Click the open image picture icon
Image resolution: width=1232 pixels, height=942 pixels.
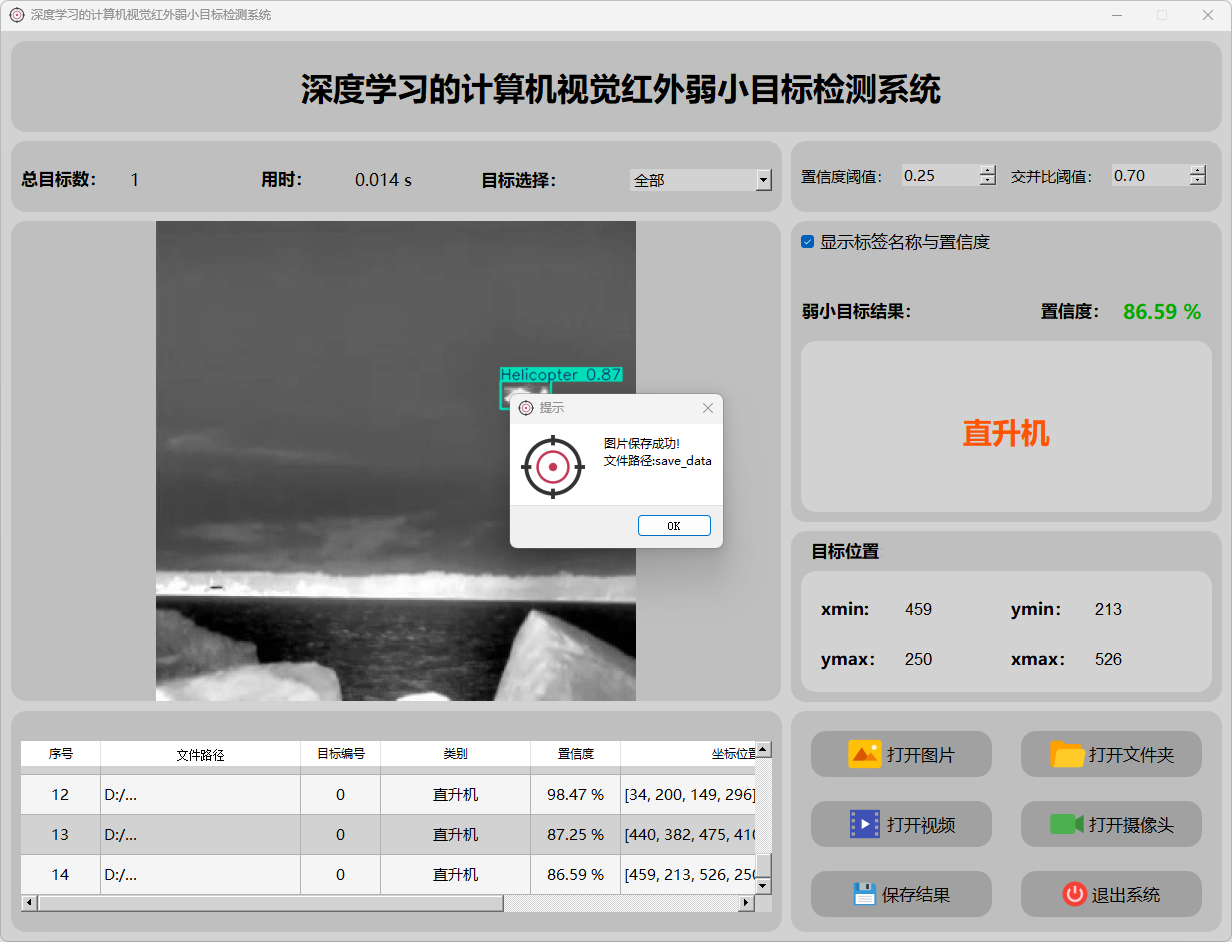point(864,754)
